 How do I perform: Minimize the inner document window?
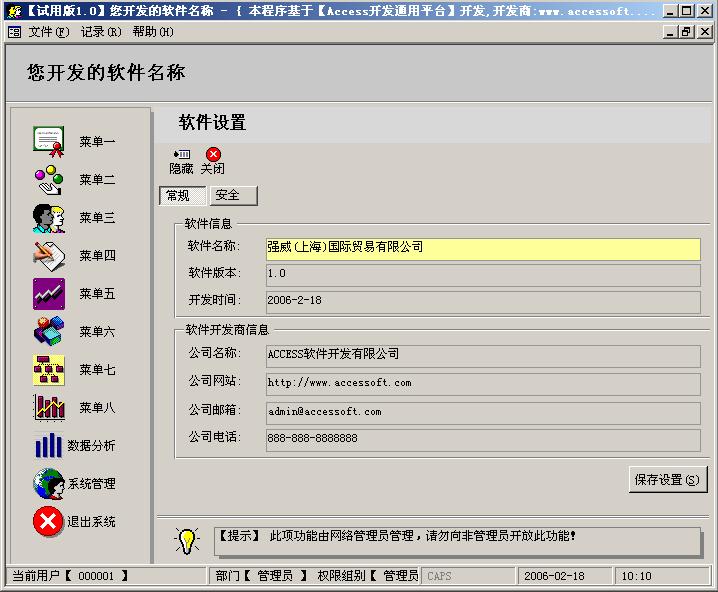coord(670,32)
